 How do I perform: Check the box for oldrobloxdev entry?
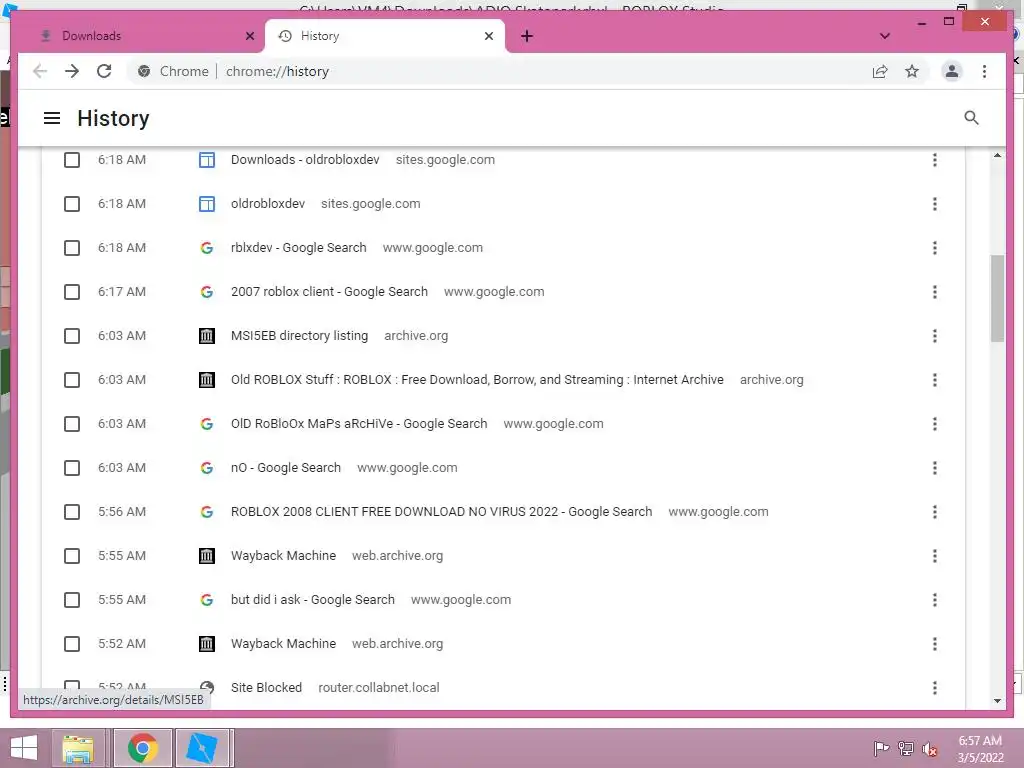(x=72, y=204)
